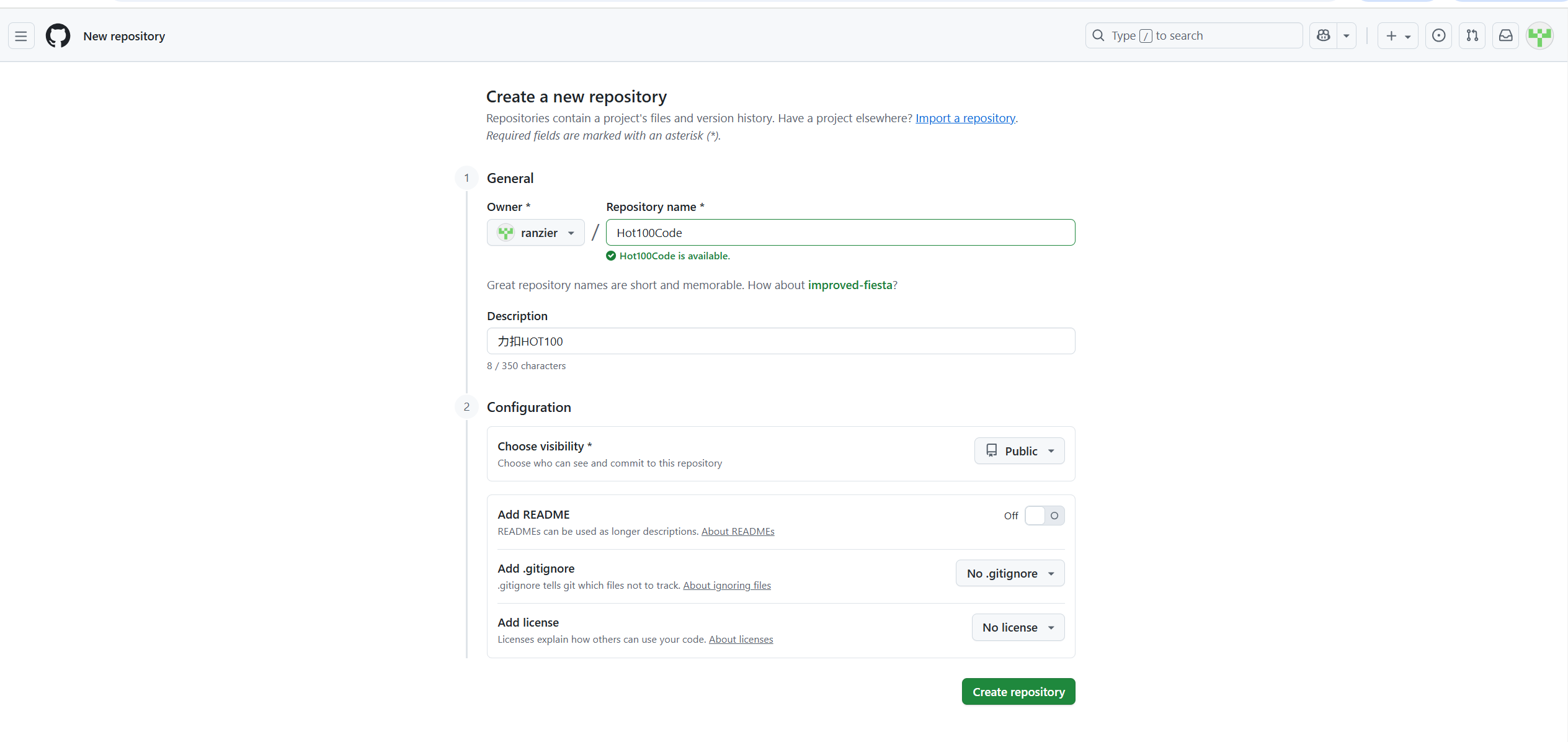Open Copilot chat icon in header
Viewport: 1568px width, 742px height.
point(1323,36)
